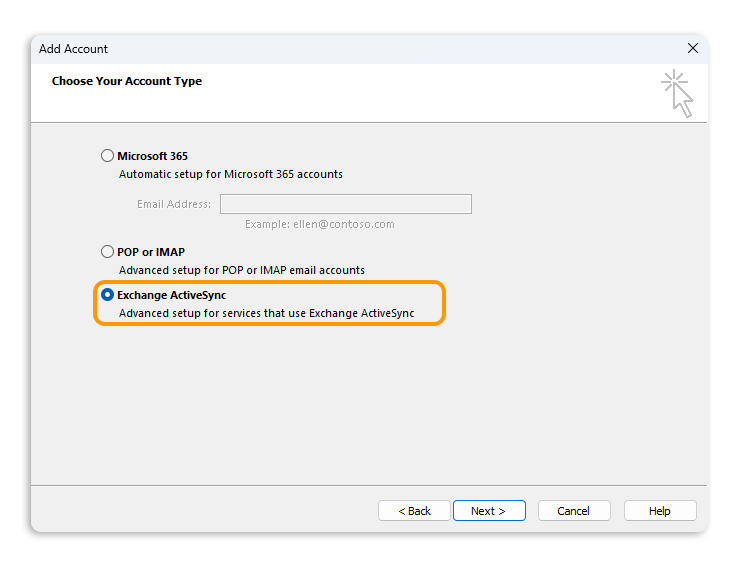Screen dimensions: 734x570
Task: Select the Microsoft 365 radio button
Action: click(x=107, y=155)
